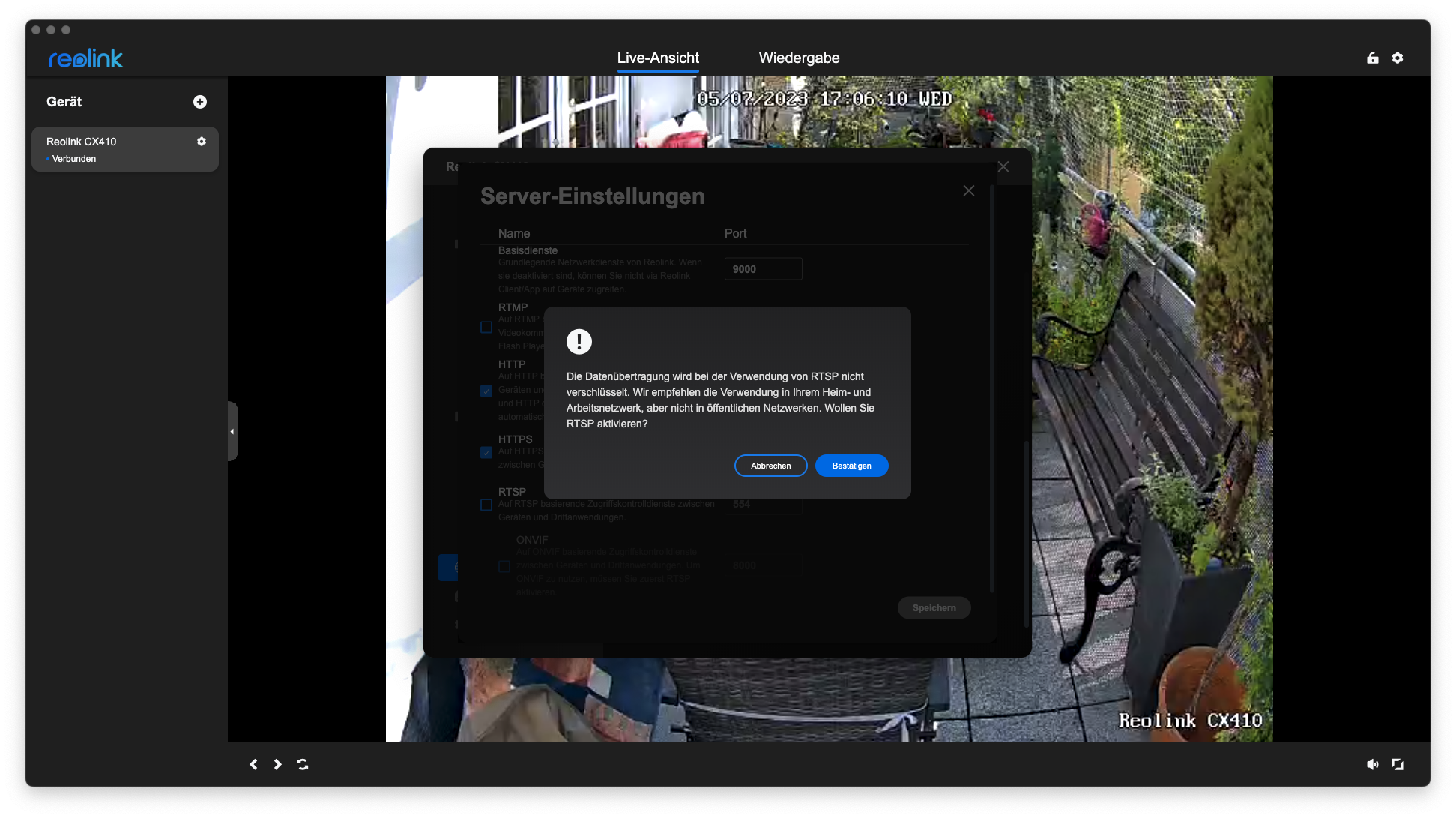Click the lock icon in header
The height and width of the screenshot is (818, 1456).
[x=1373, y=58]
